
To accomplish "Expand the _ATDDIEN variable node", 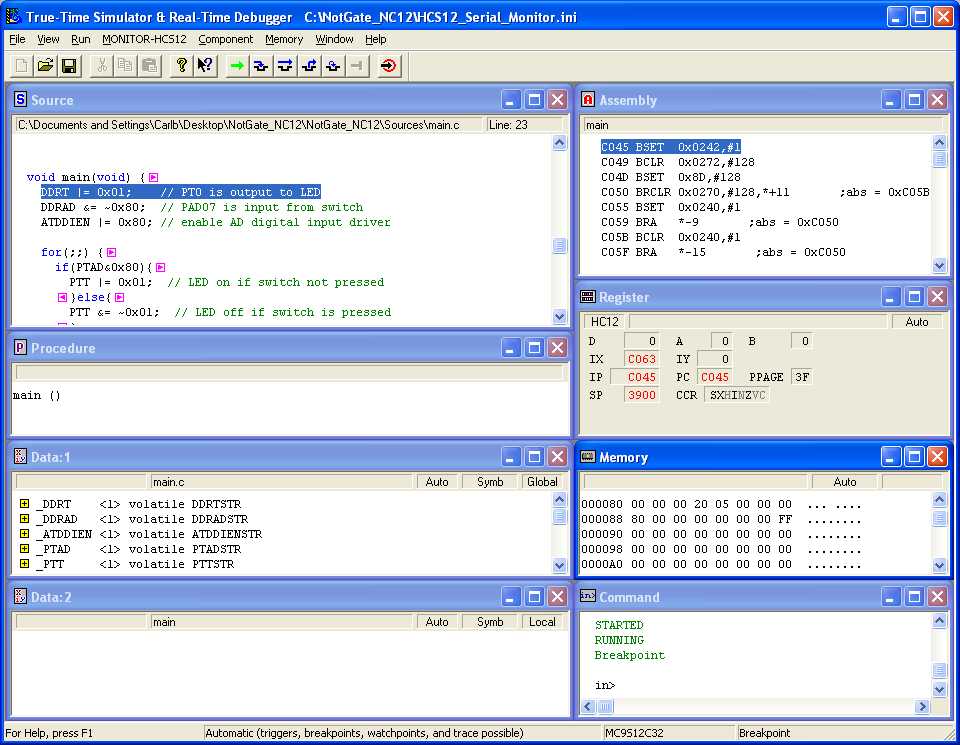I will pos(24,534).
